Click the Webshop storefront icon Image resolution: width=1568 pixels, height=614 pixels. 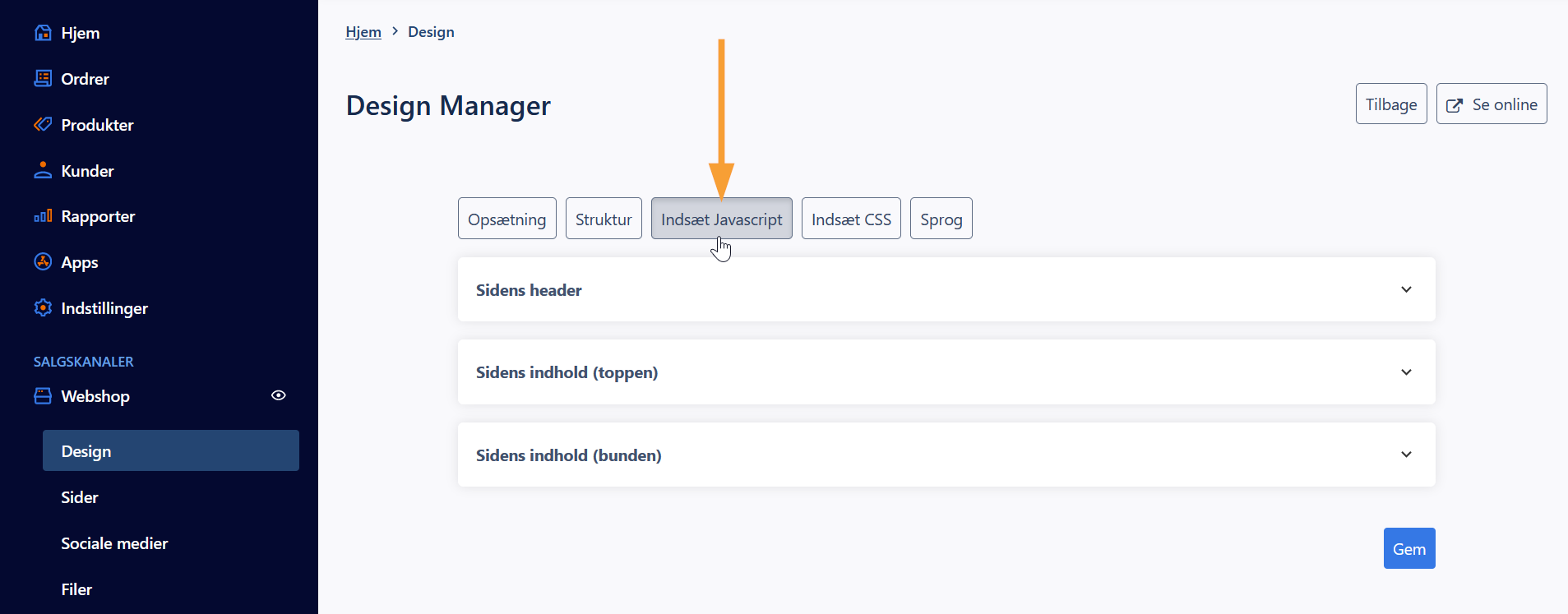[43, 396]
